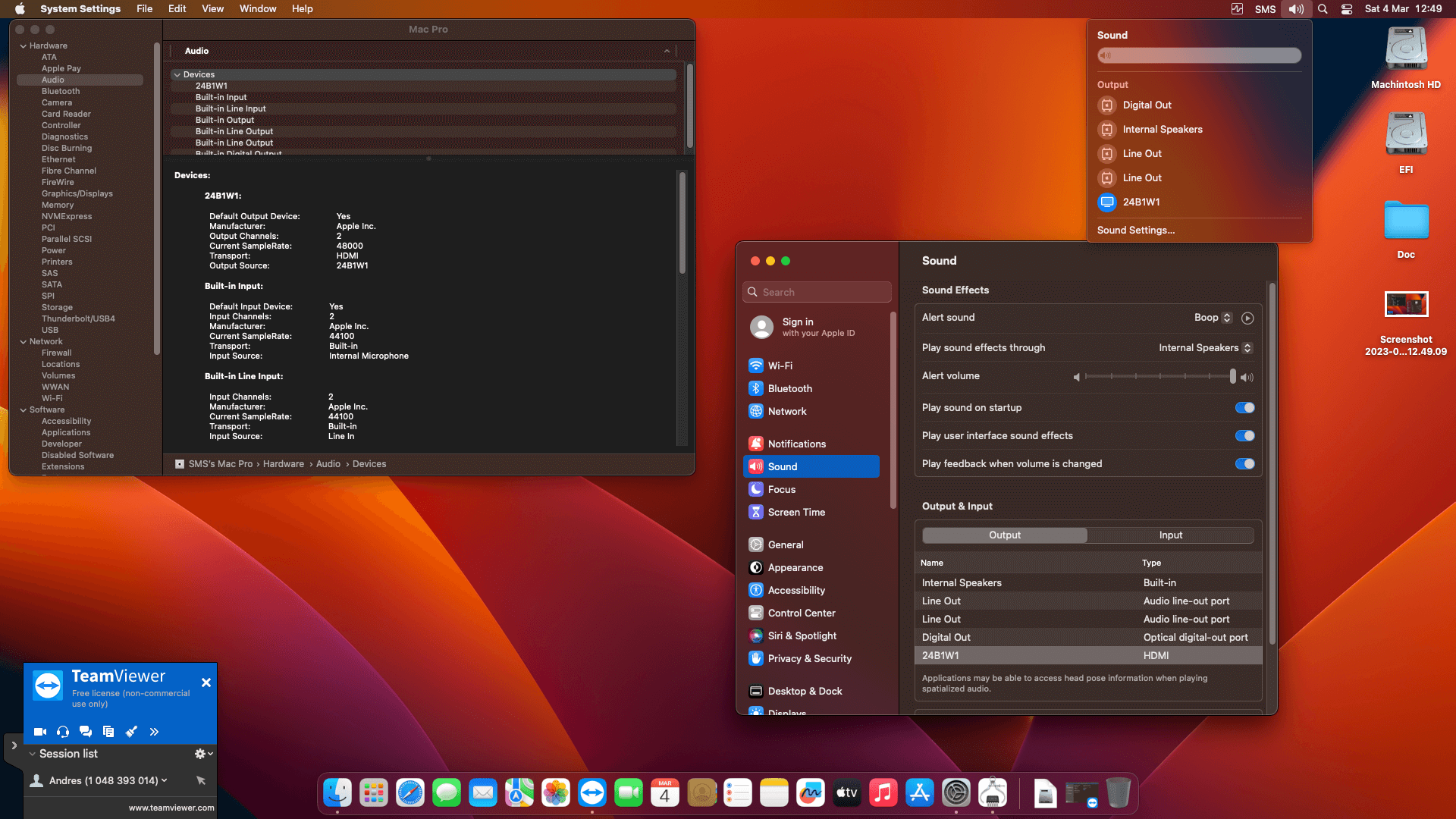Open Control Center in menu bar

pyautogui.click(x=1347, y=9)
